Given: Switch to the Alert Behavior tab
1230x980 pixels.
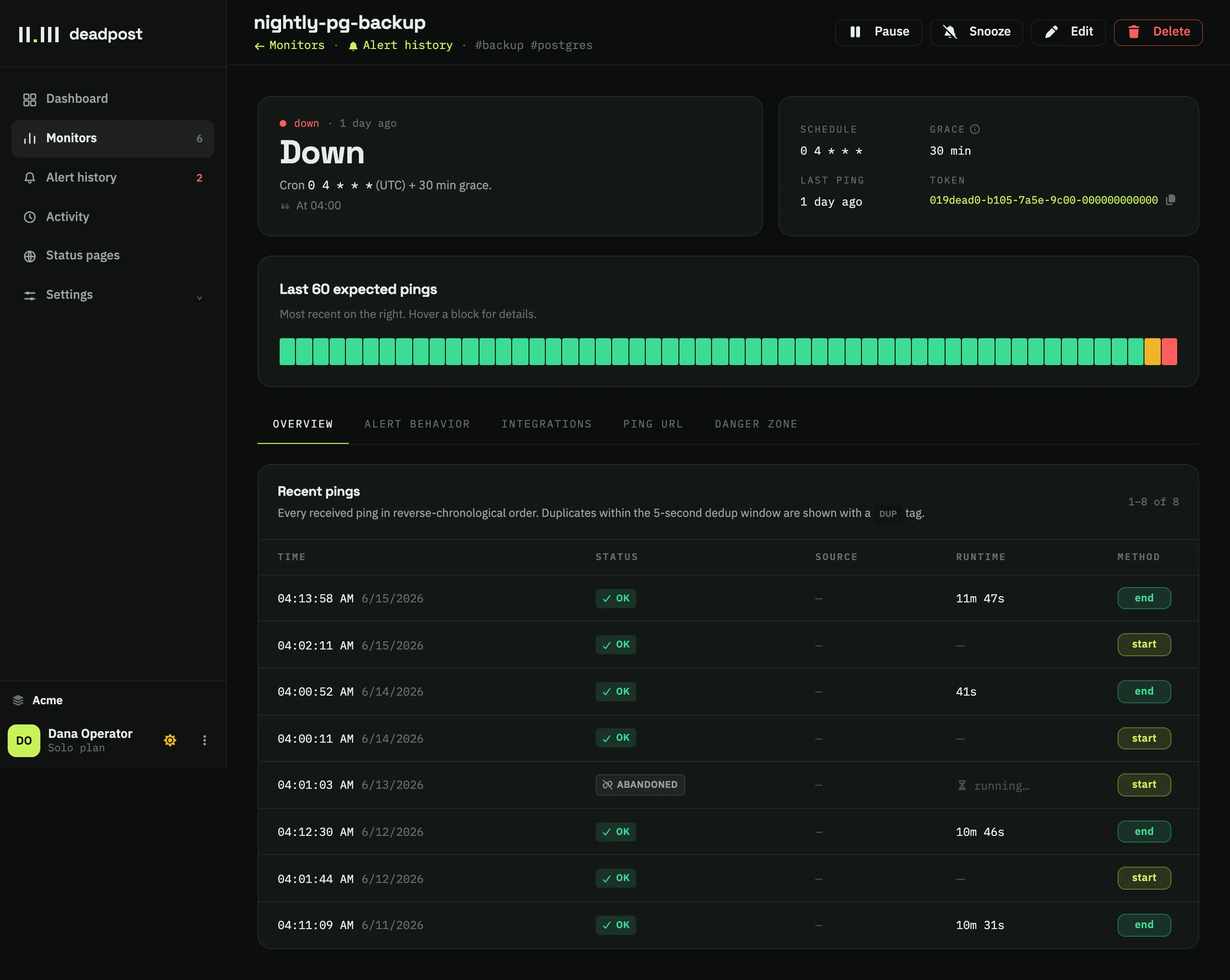Looking at the screenshot, I should 417,424.
